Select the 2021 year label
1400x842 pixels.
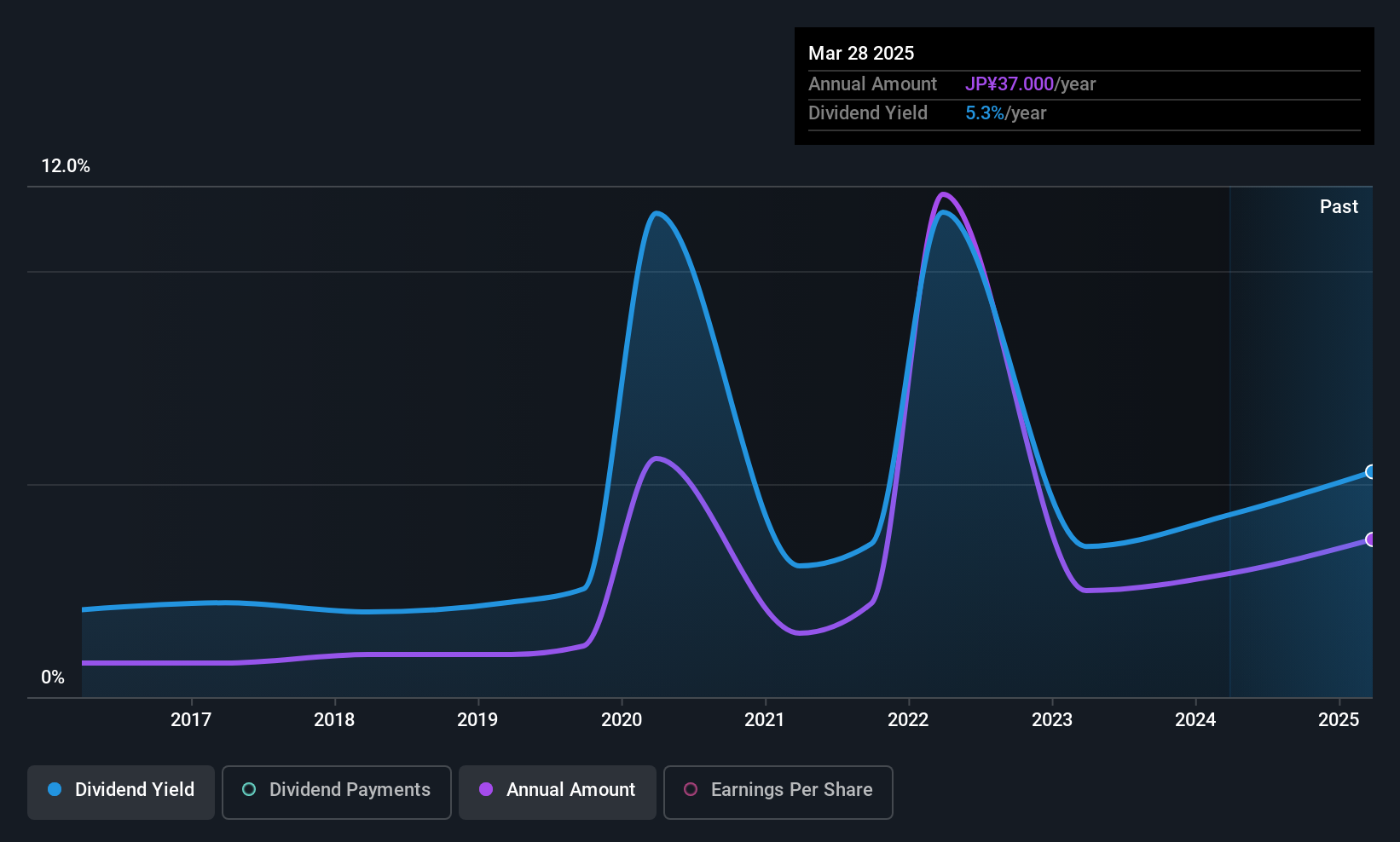click(765, 719)
